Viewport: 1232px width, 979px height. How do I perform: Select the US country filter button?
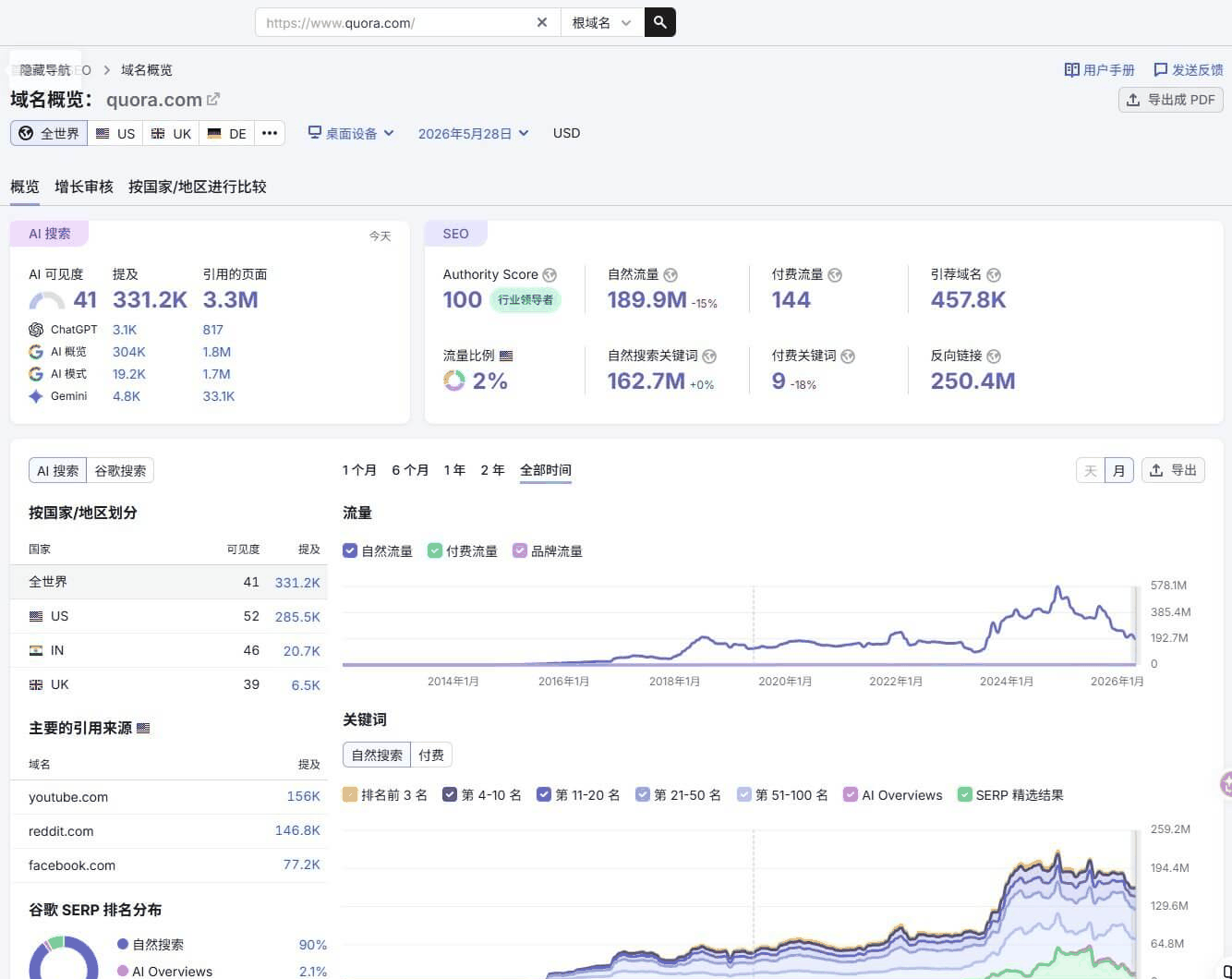115,133
